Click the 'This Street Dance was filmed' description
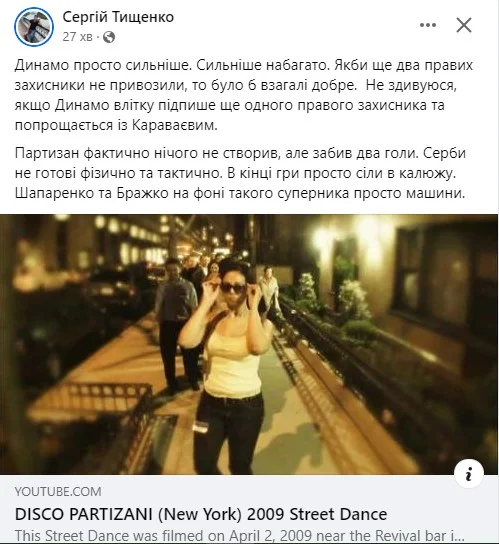This screenshot has height=544, width=499. 240,535
